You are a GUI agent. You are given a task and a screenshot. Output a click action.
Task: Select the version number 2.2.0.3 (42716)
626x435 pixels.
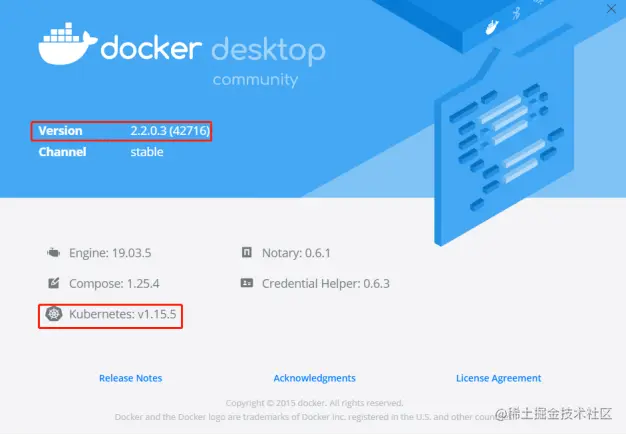(x=170, y=130)
